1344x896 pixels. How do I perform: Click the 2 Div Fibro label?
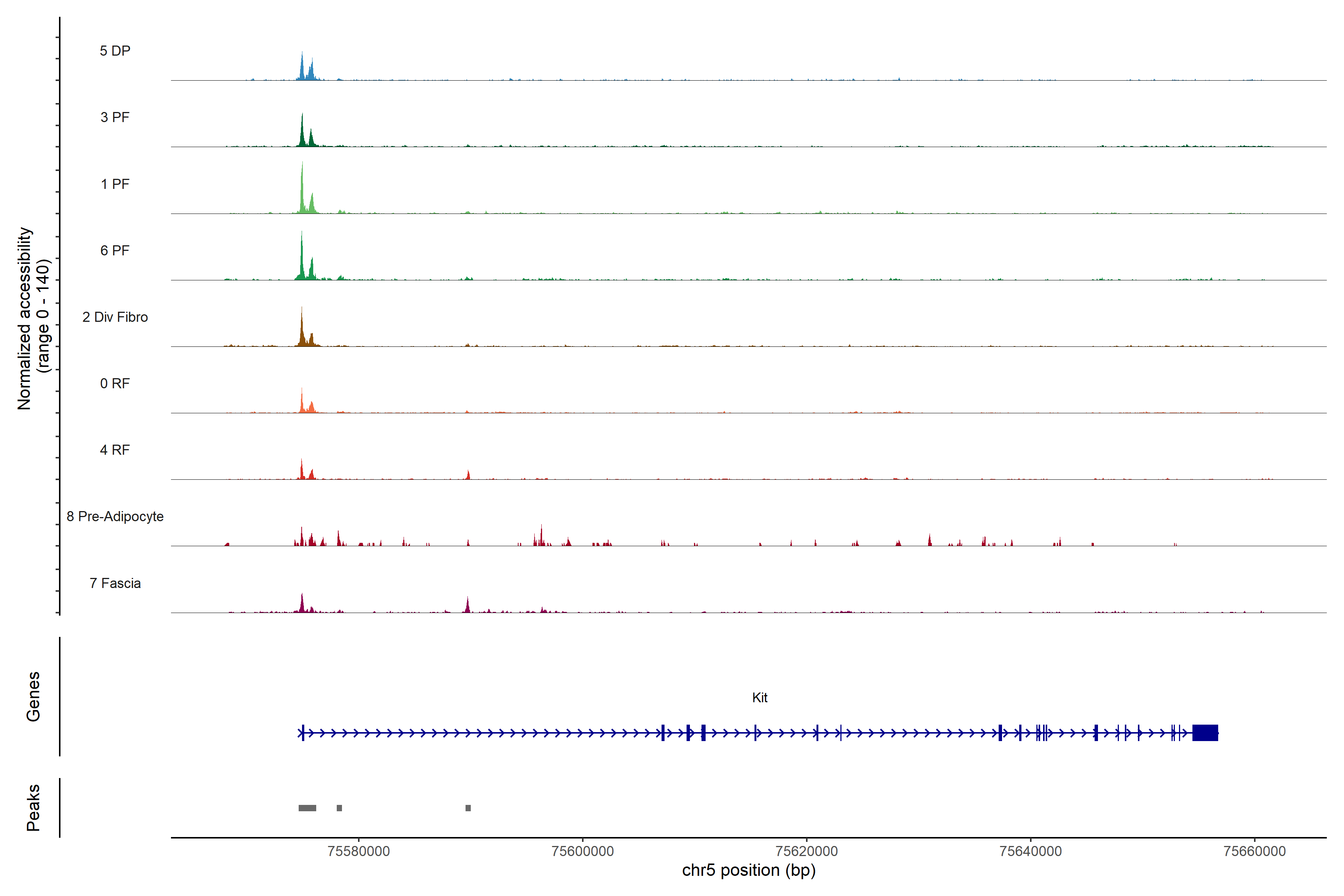click(x=115, y=317)
